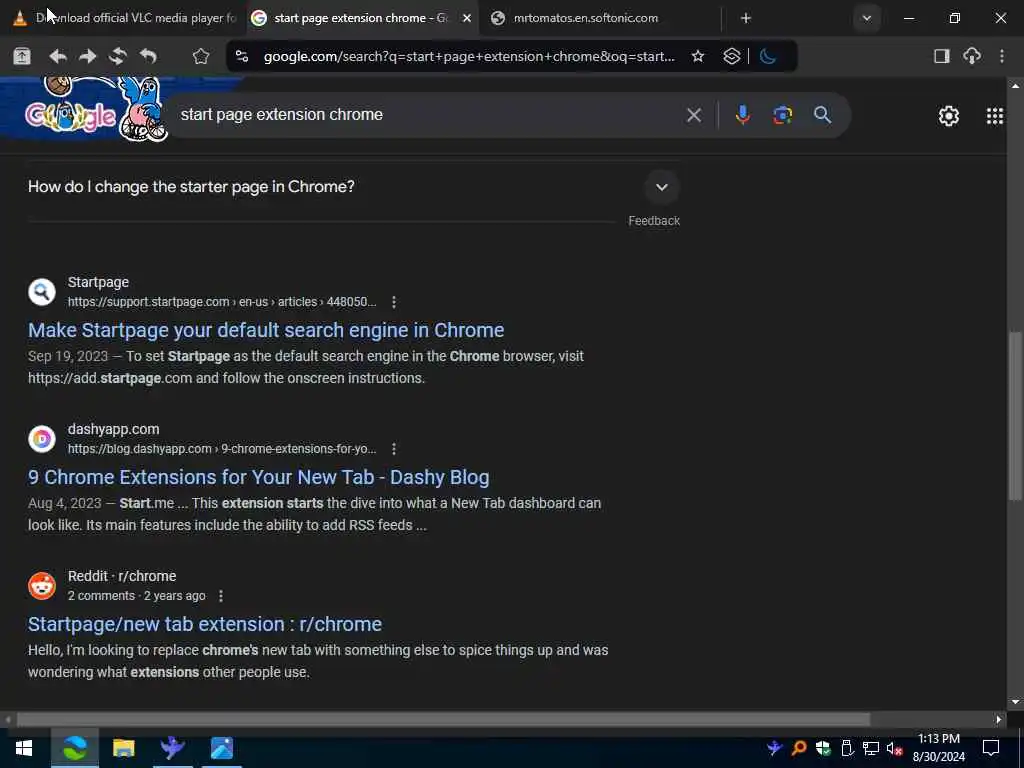Toggle dark mode with the moon icon
This screenshot has width=1024, height=768.
click(769, 56)
